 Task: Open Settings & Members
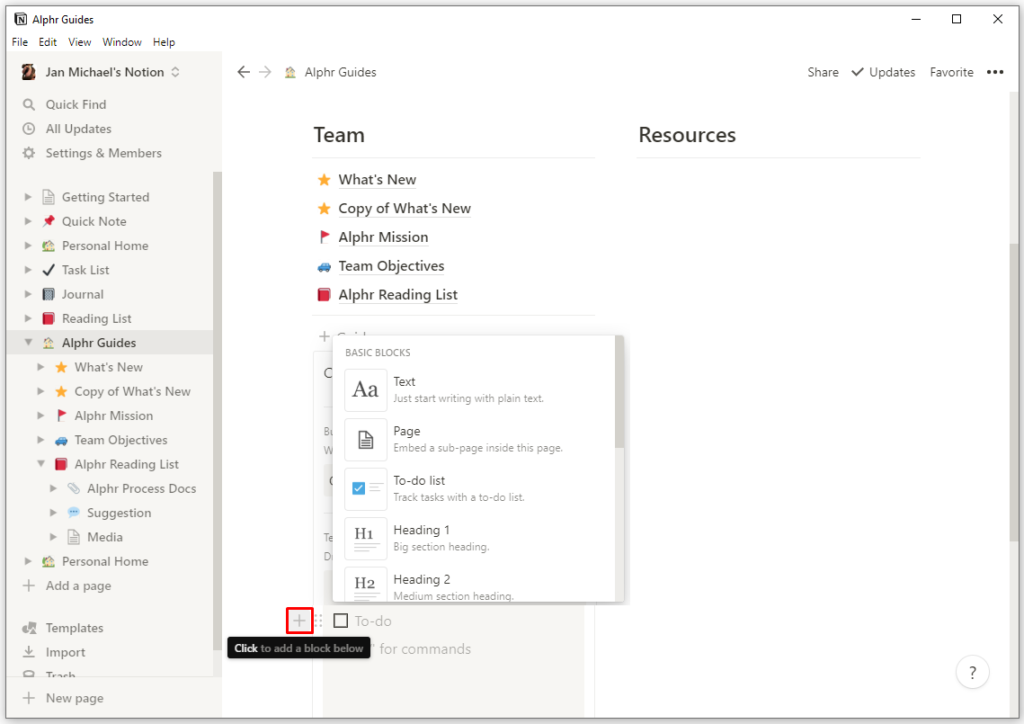tap(96, 153)
